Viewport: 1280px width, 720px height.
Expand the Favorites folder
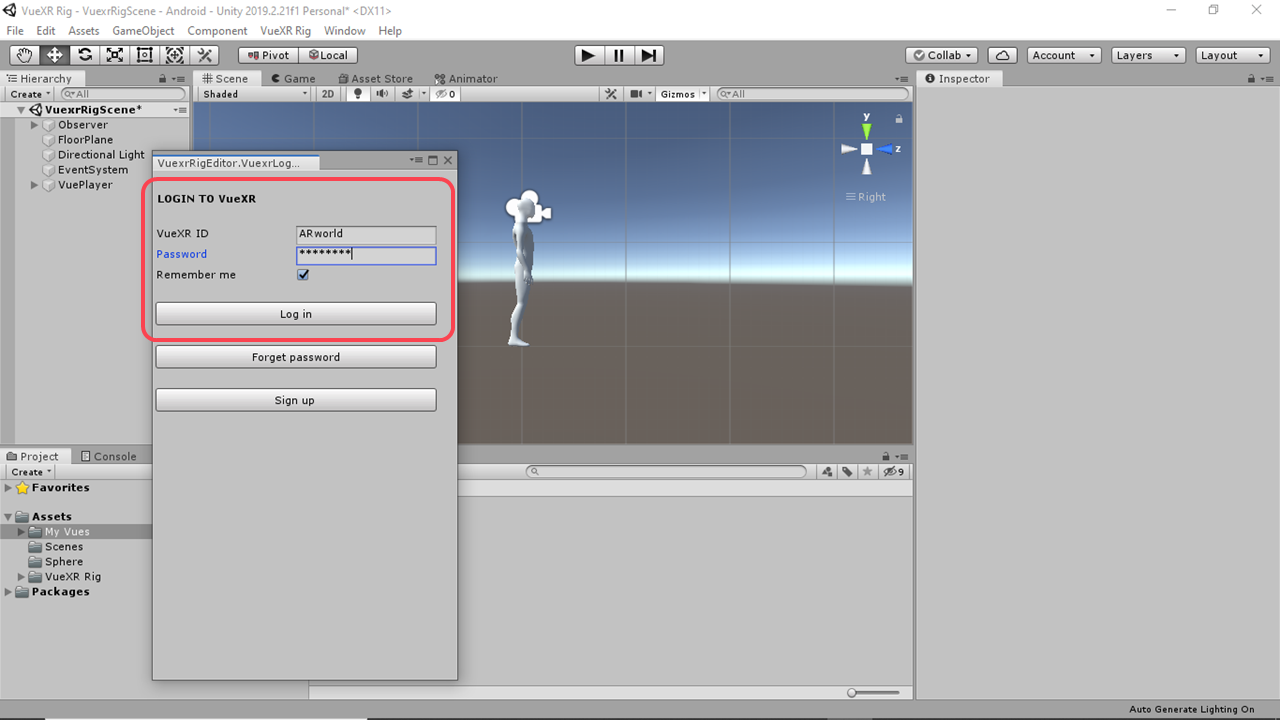9,488
